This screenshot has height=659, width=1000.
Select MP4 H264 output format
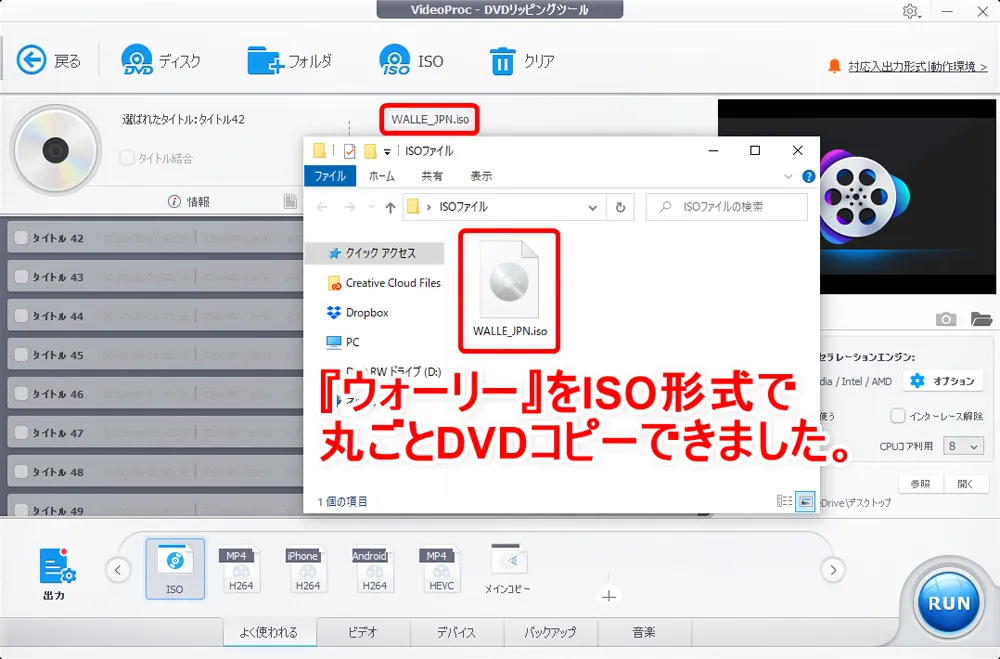coord(241,568)
